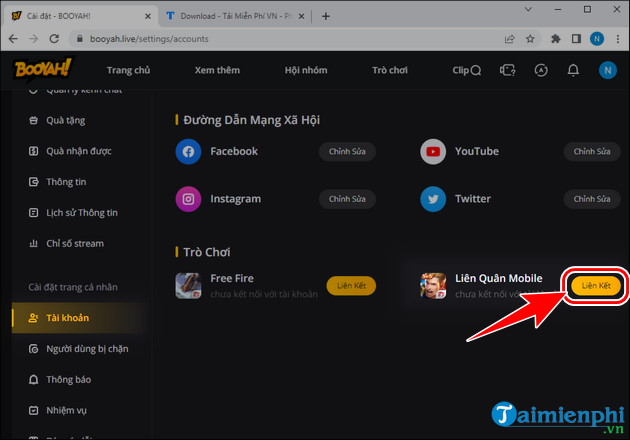Bookmark this page with the star icon

(x=530, y=39)
